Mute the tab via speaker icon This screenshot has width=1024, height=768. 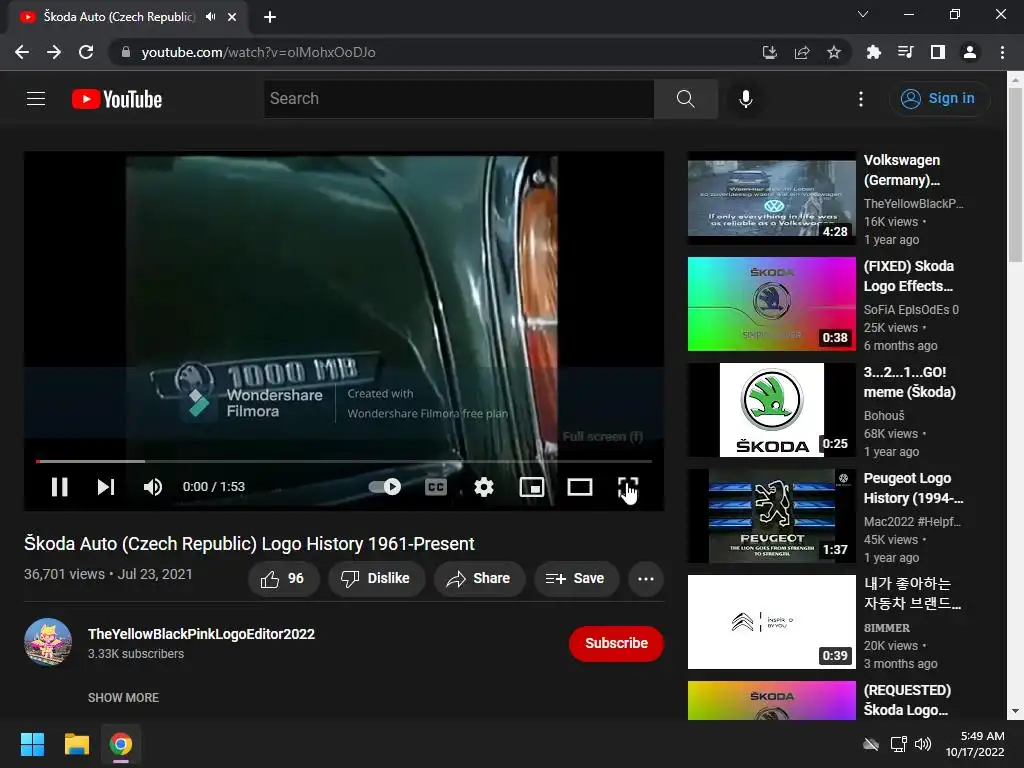(x=210, y=17)
